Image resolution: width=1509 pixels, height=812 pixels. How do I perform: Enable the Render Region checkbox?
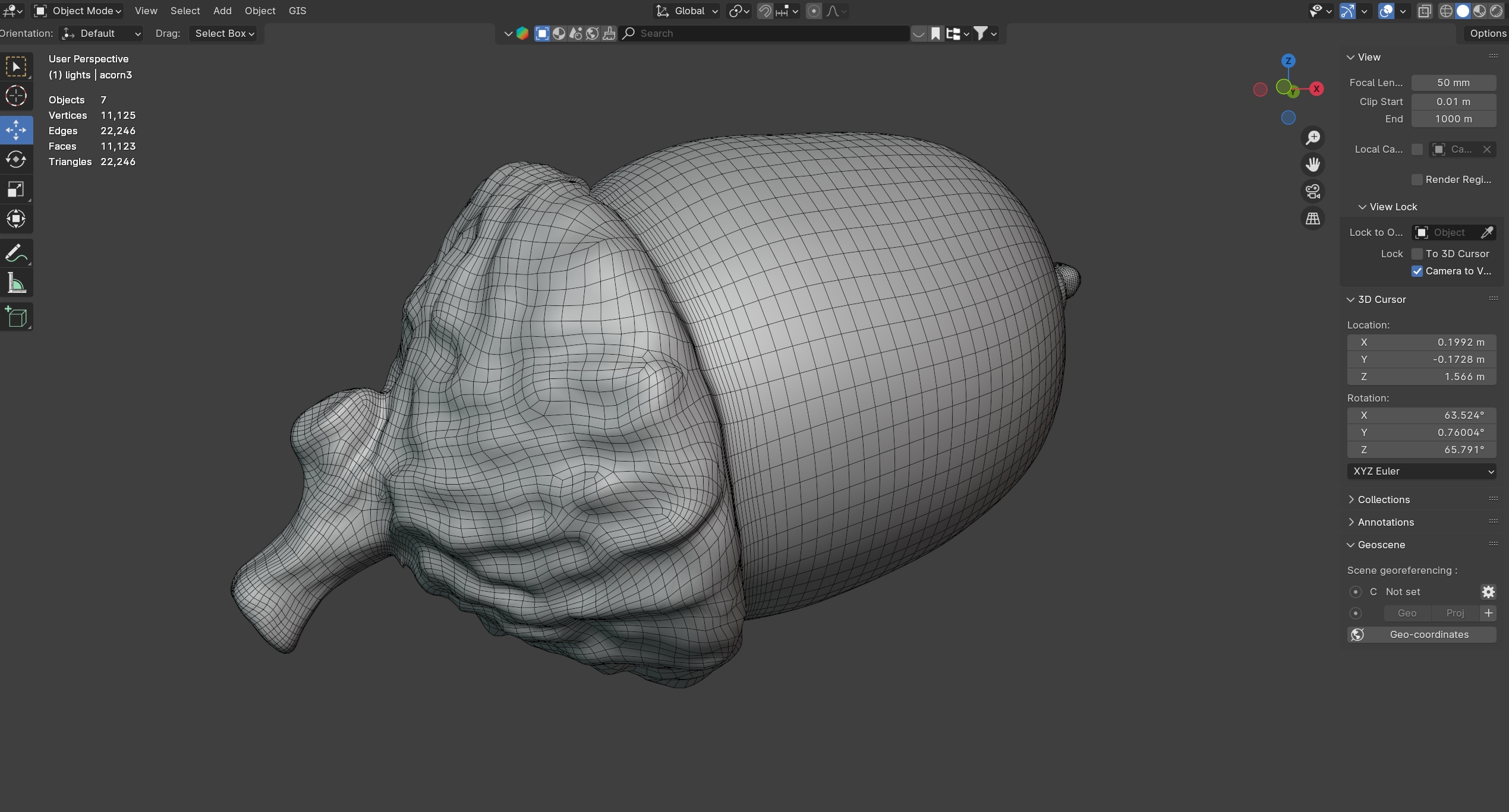tap(1417, 179)
